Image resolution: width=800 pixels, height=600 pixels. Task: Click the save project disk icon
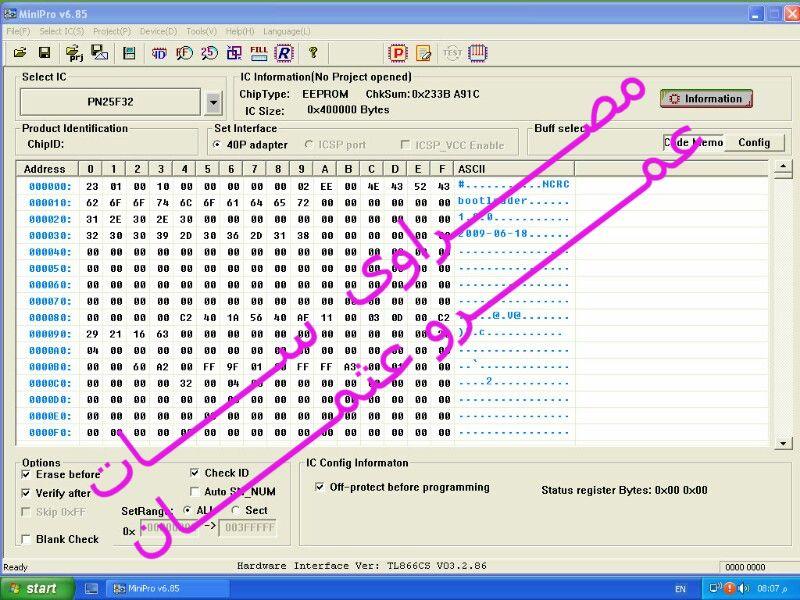coord(99,53)
